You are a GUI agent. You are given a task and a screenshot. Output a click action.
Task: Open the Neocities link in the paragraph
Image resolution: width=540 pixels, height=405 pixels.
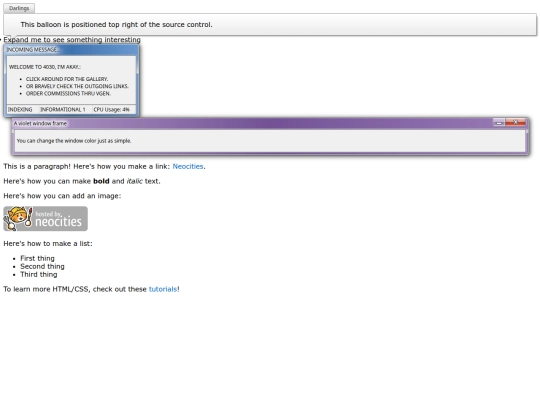coord(188,166)
